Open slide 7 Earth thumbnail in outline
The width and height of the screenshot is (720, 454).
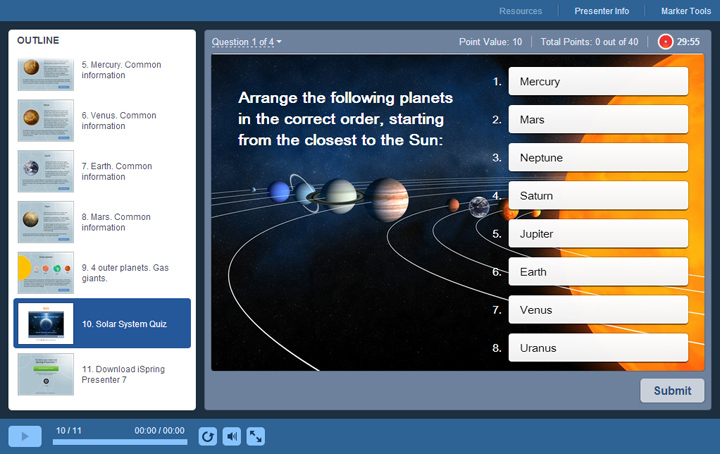coord(45,171)
